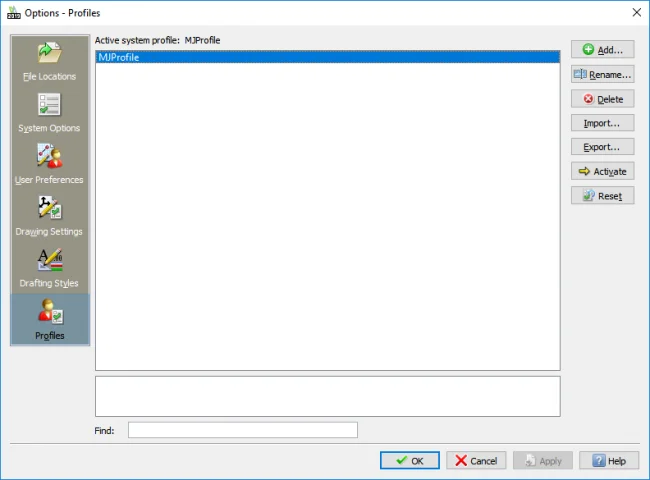
Task: Open the Drafting Styles icon
Action: (x=49, y=260)
